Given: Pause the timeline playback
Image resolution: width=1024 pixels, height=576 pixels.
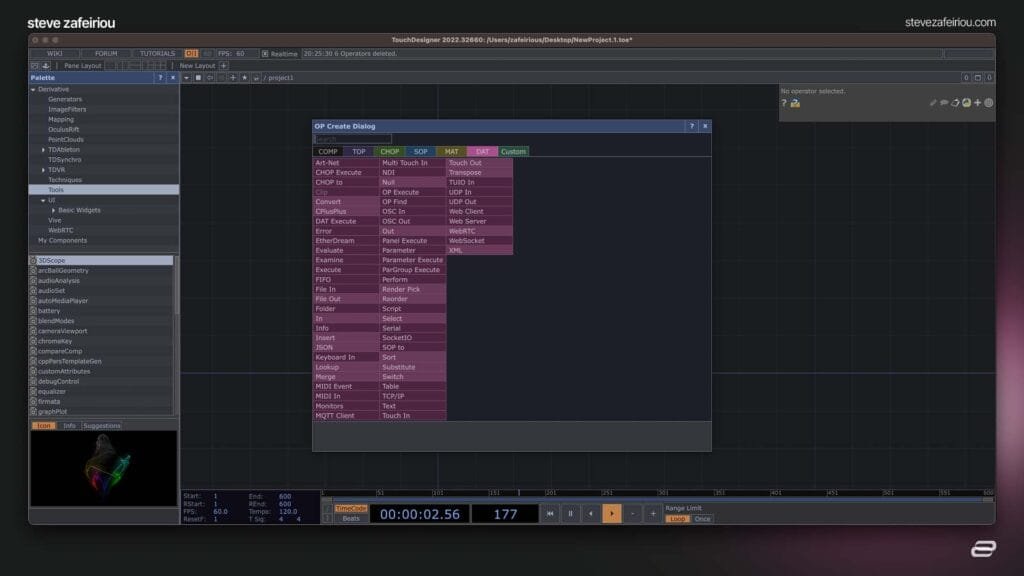Looking at the screenshot, I should coord(570,514).
